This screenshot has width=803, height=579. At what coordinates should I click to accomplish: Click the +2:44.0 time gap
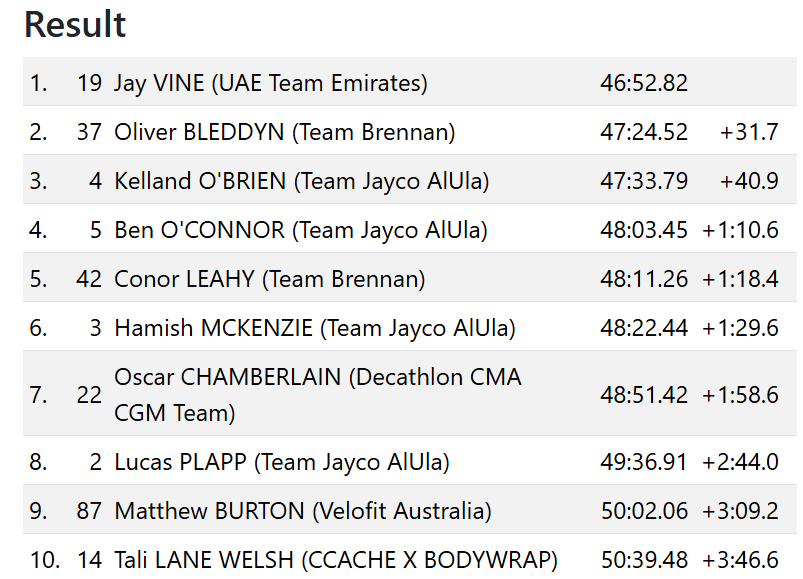click(x=740, y=462)
